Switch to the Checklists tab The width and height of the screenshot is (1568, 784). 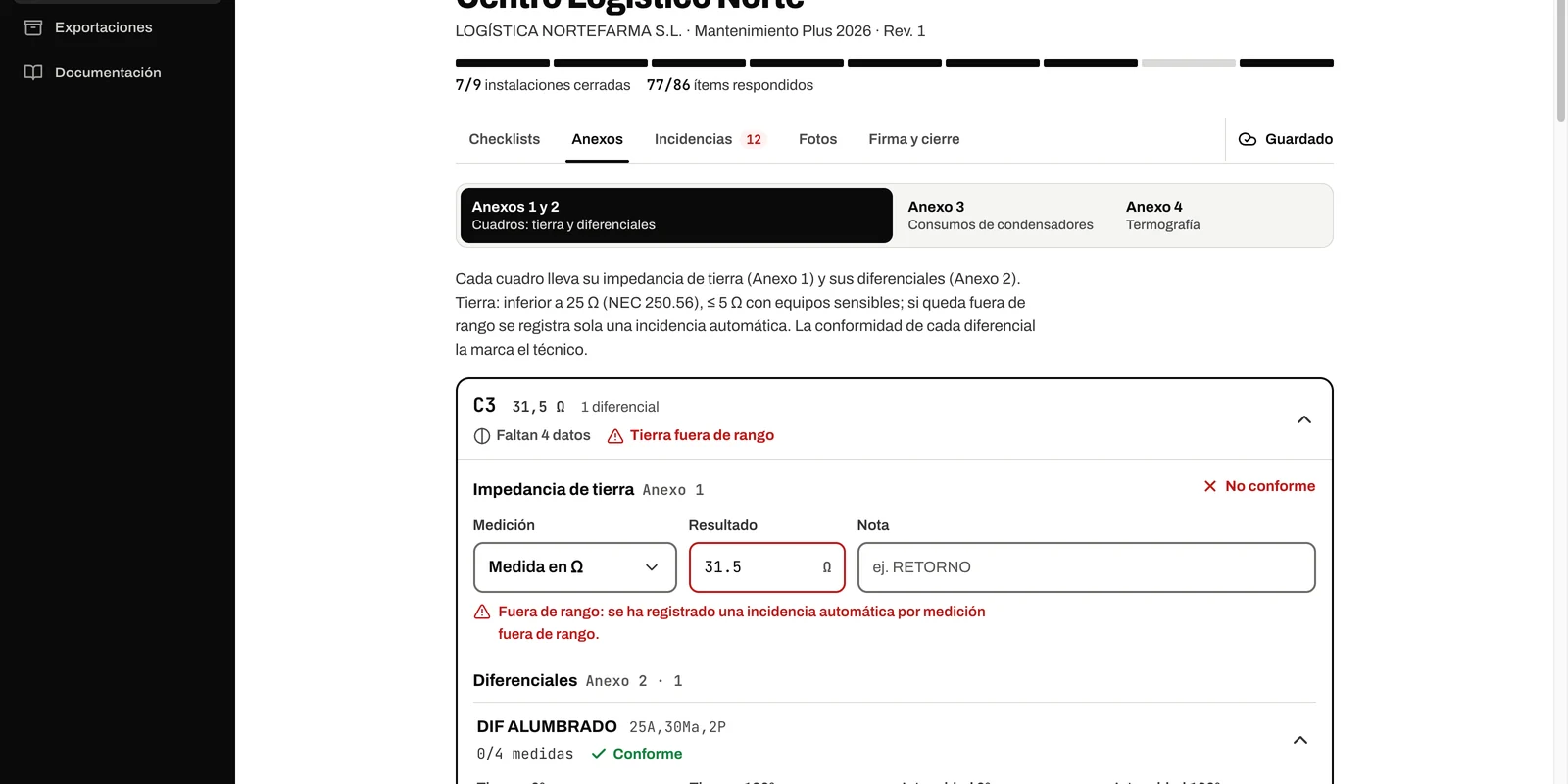coord(505,139)
